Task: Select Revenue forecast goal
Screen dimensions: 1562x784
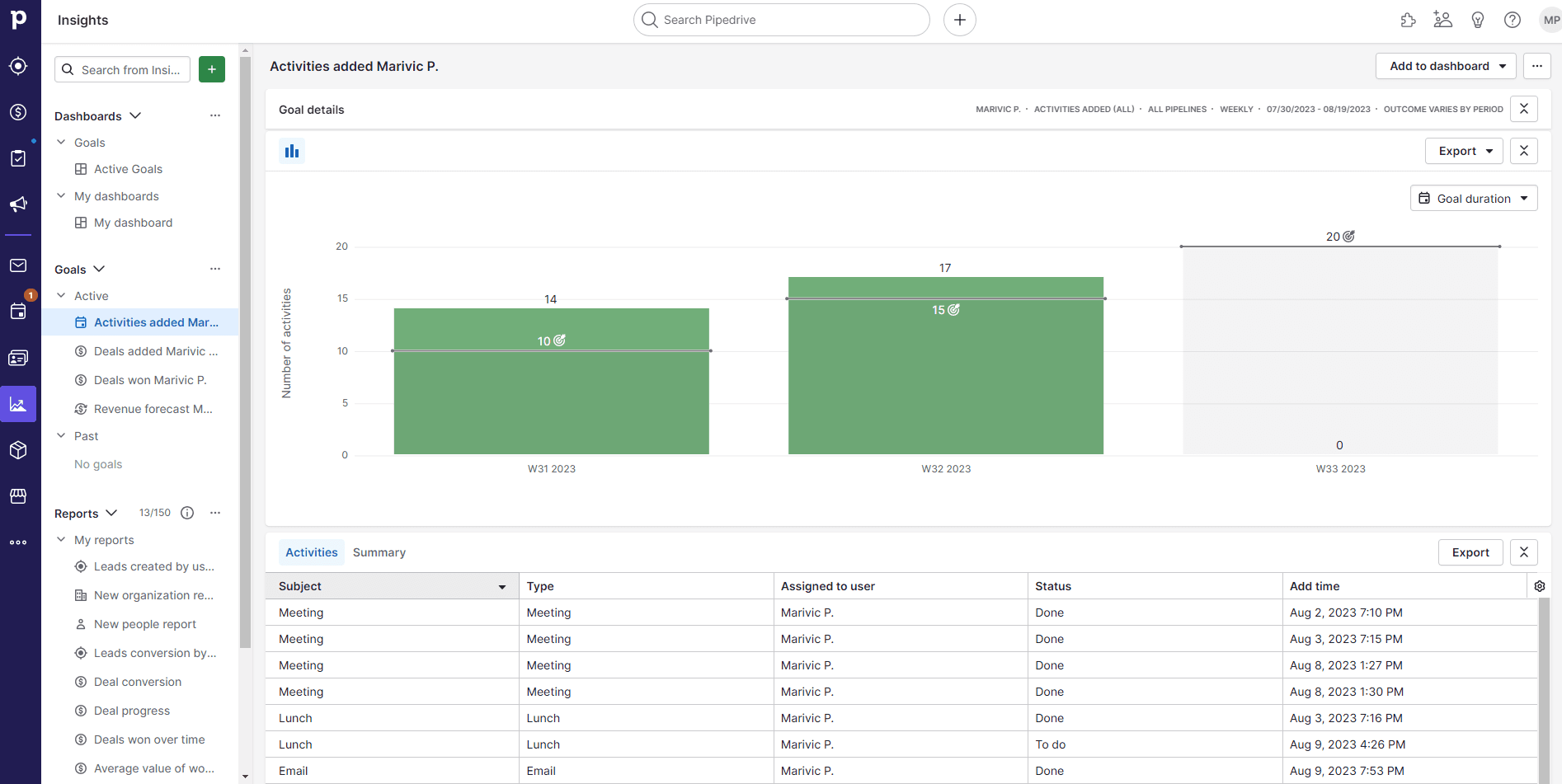Action: [x=153, y=409]
